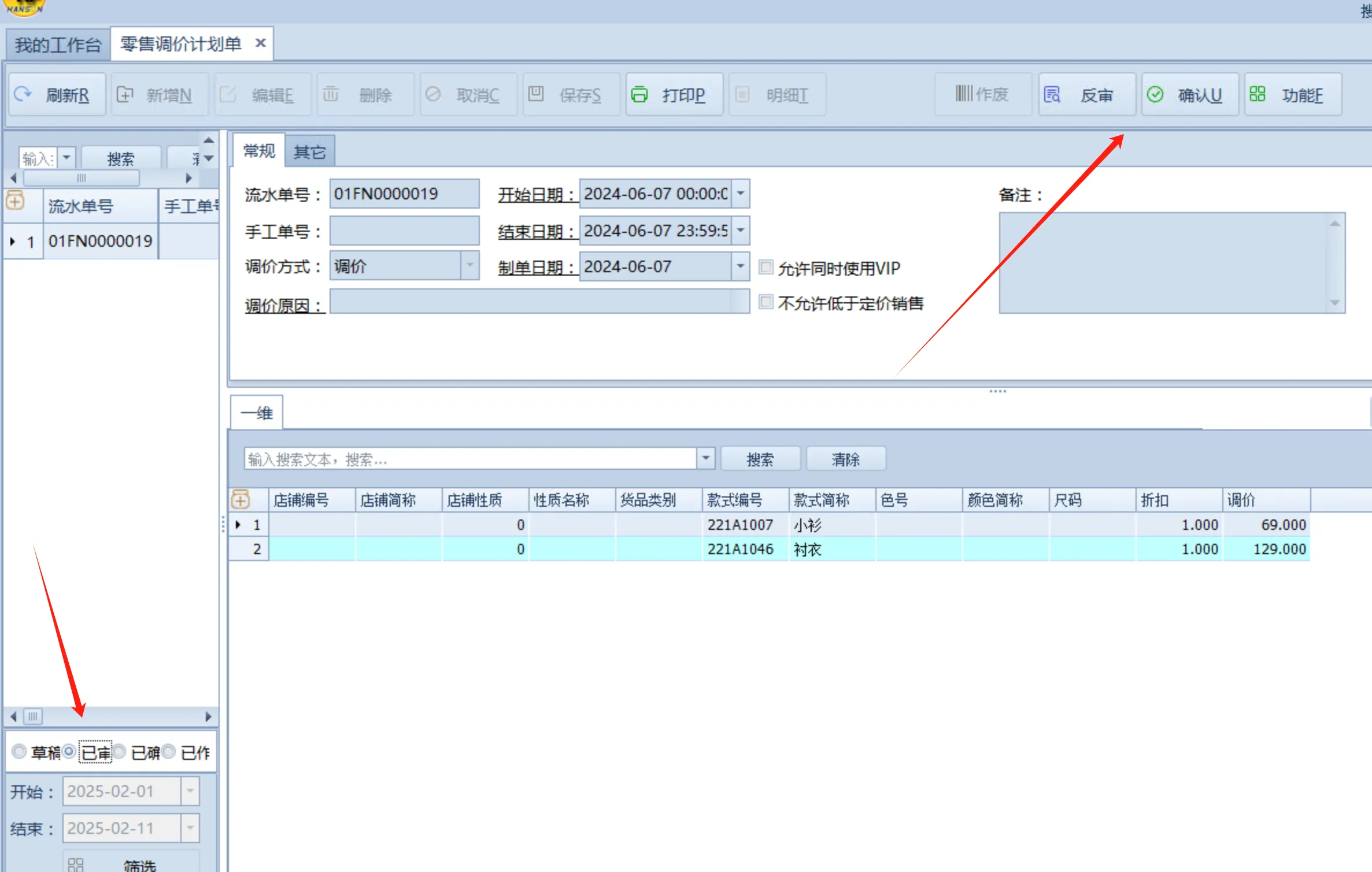The height and width of the screenshot is (872, 1372).
Task: Open the 开始日期 date dropdown
Action: pos(741,194)
